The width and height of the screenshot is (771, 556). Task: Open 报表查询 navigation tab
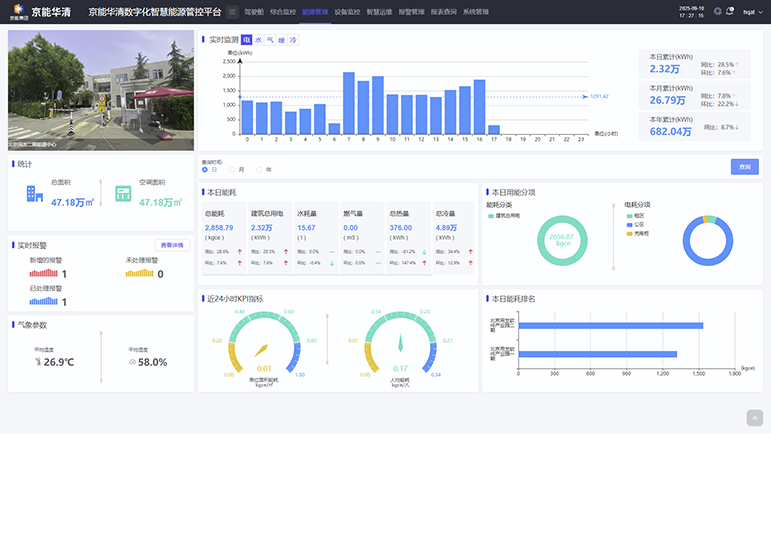coord(444,12)
